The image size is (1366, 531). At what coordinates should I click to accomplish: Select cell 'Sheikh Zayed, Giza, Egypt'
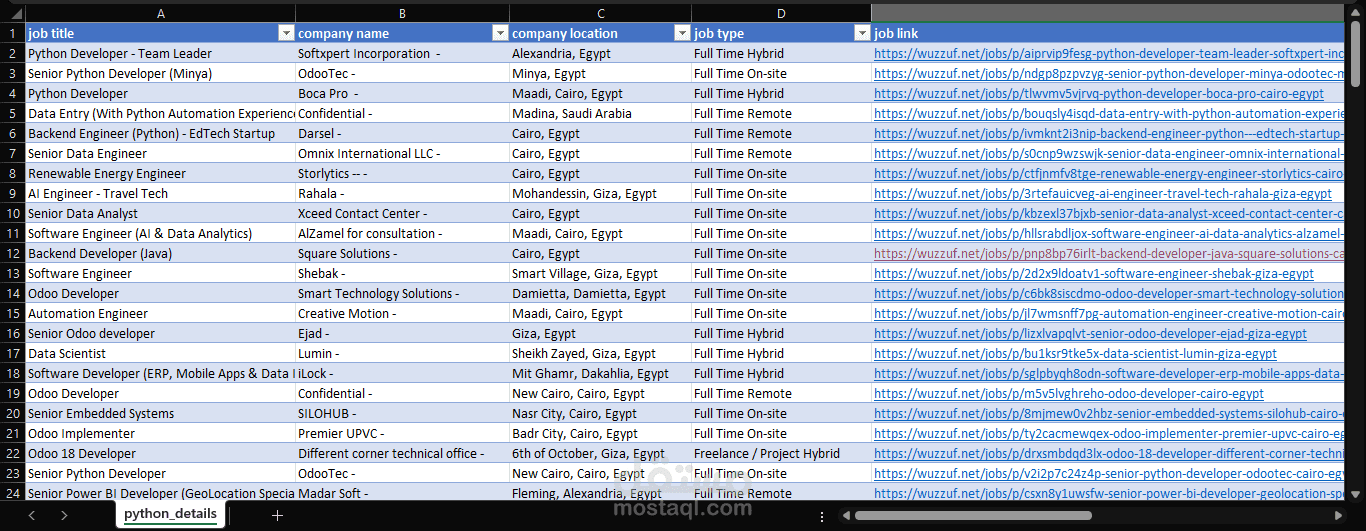[x=600, y=353]
